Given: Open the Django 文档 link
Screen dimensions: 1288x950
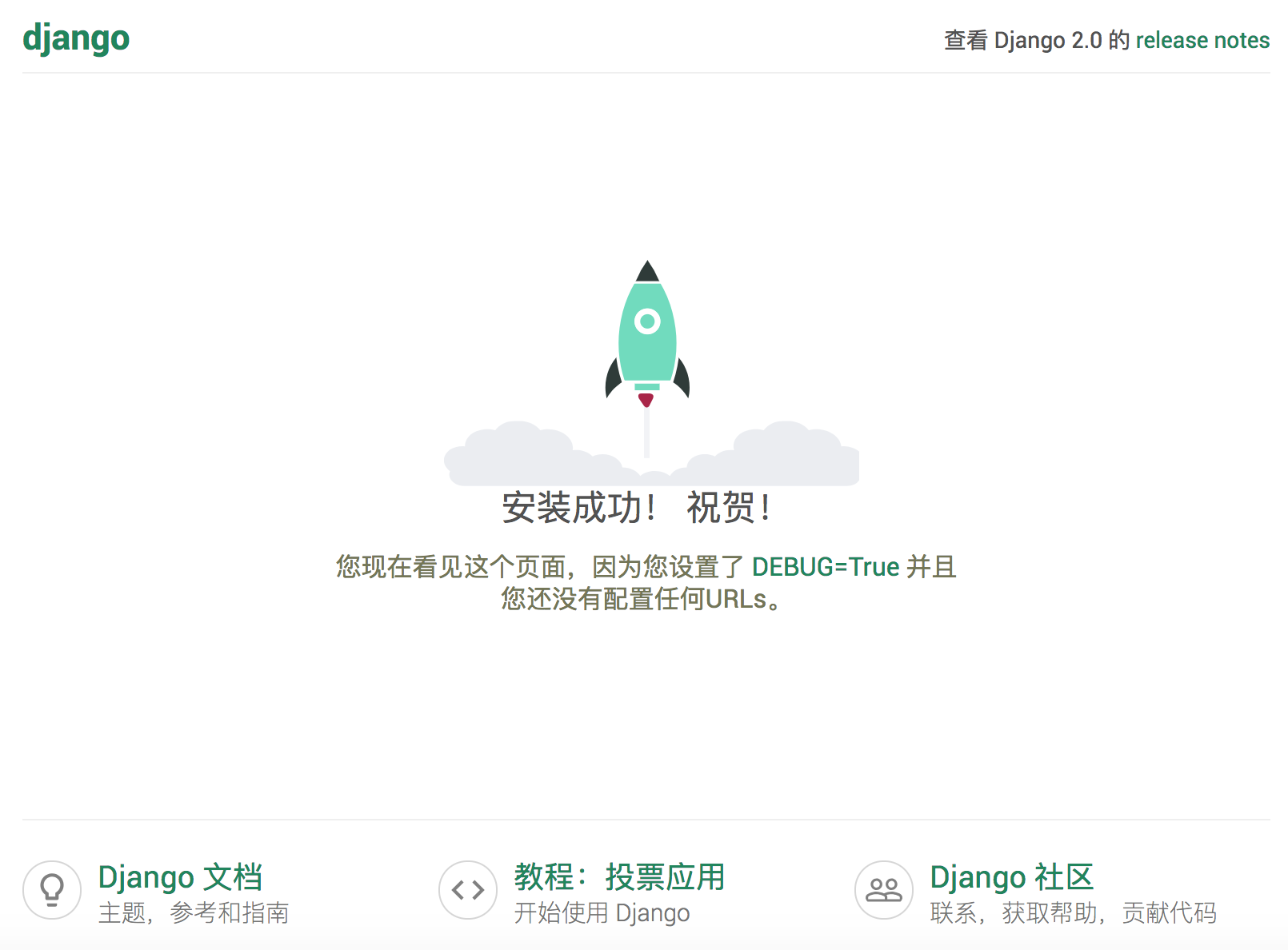Looking at the screenshot, I should click(182, 877).
